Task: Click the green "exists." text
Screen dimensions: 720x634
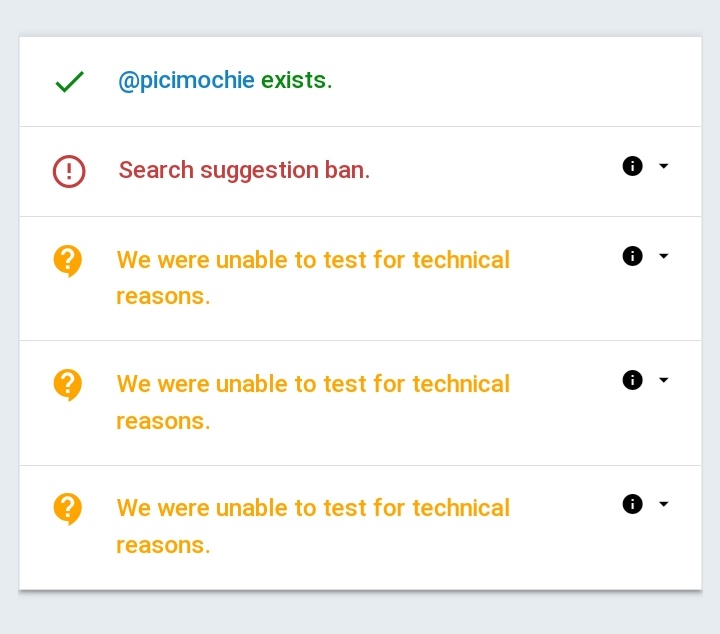Action: 296,81
